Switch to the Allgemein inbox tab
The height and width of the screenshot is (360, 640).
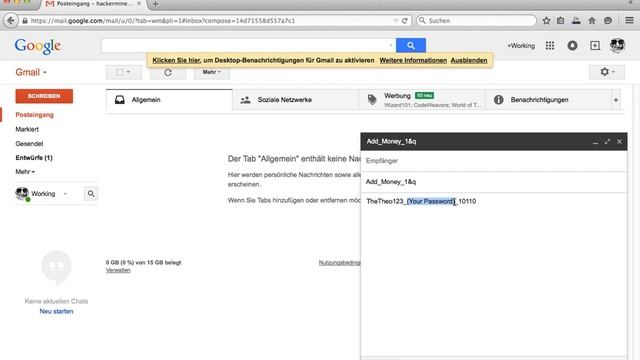pyautogui.click(x=169, y=100)
